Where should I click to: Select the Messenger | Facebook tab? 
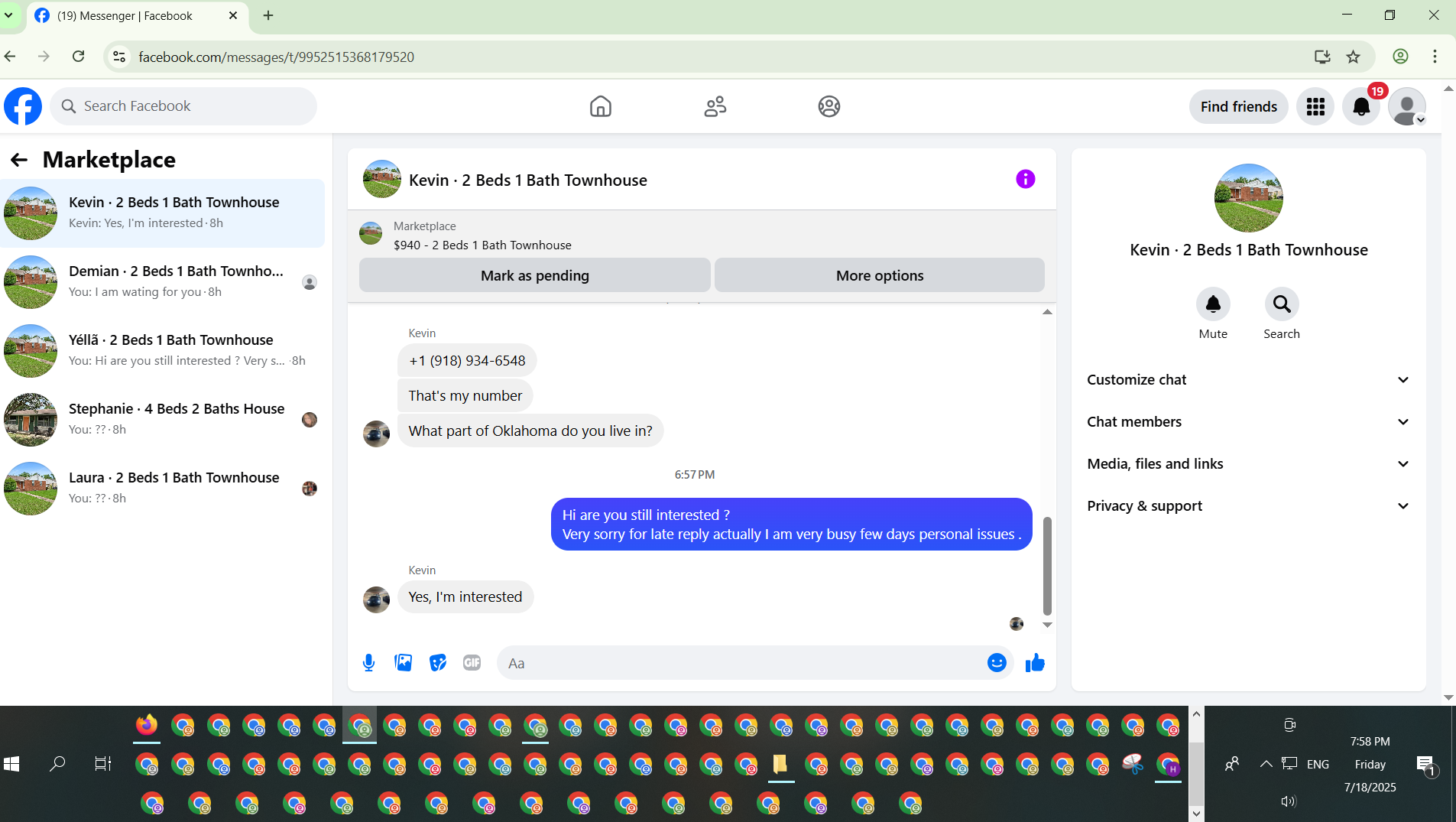click(x=138, y=16)
